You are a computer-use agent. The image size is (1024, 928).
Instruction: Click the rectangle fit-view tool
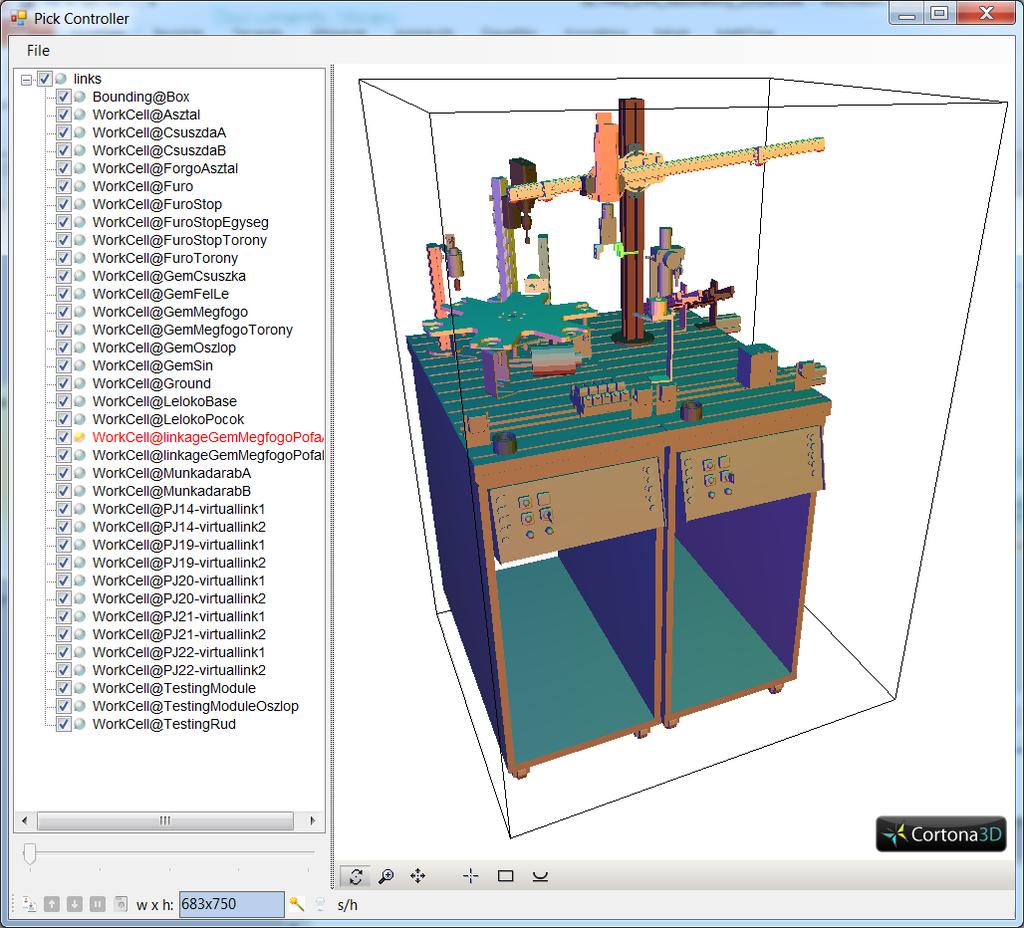pos(505,876)
